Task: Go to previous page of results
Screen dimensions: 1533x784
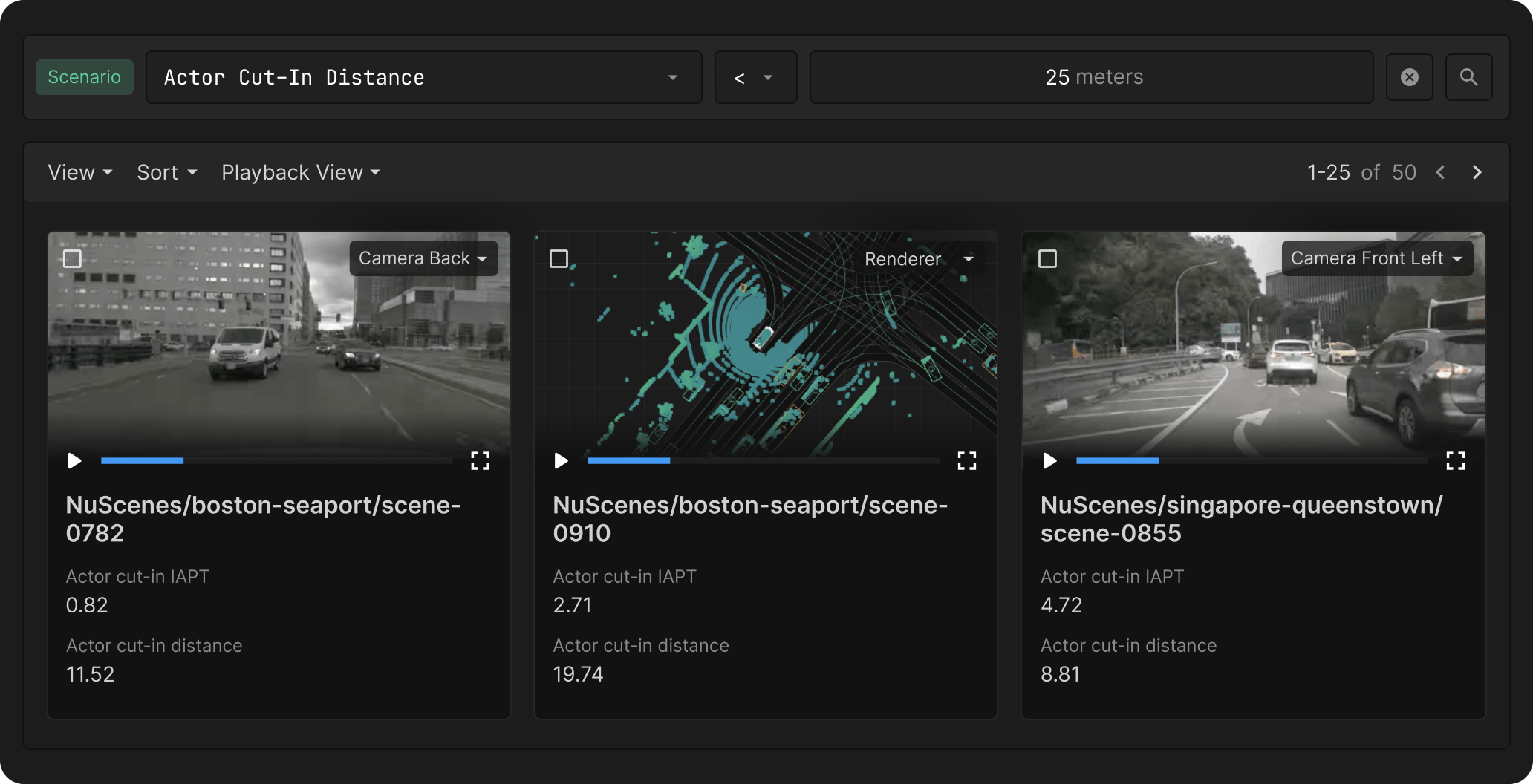Action: point(1440,172)
